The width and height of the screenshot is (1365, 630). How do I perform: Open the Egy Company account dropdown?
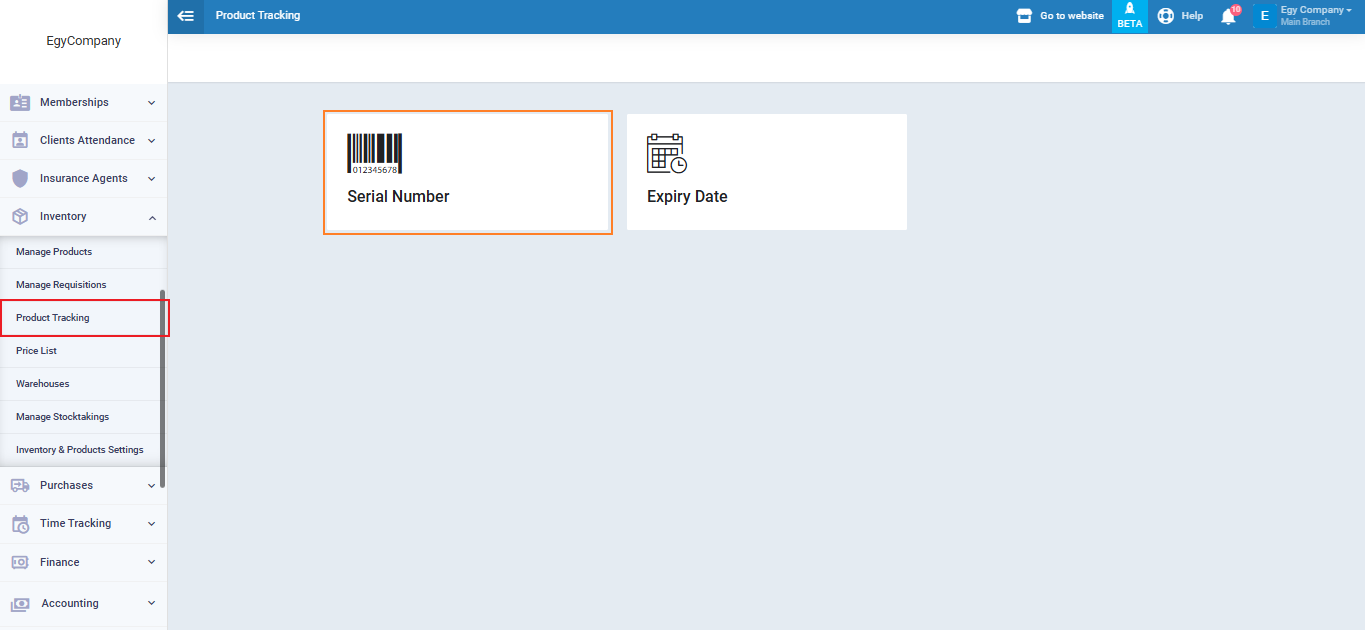tap(1315, 11)
